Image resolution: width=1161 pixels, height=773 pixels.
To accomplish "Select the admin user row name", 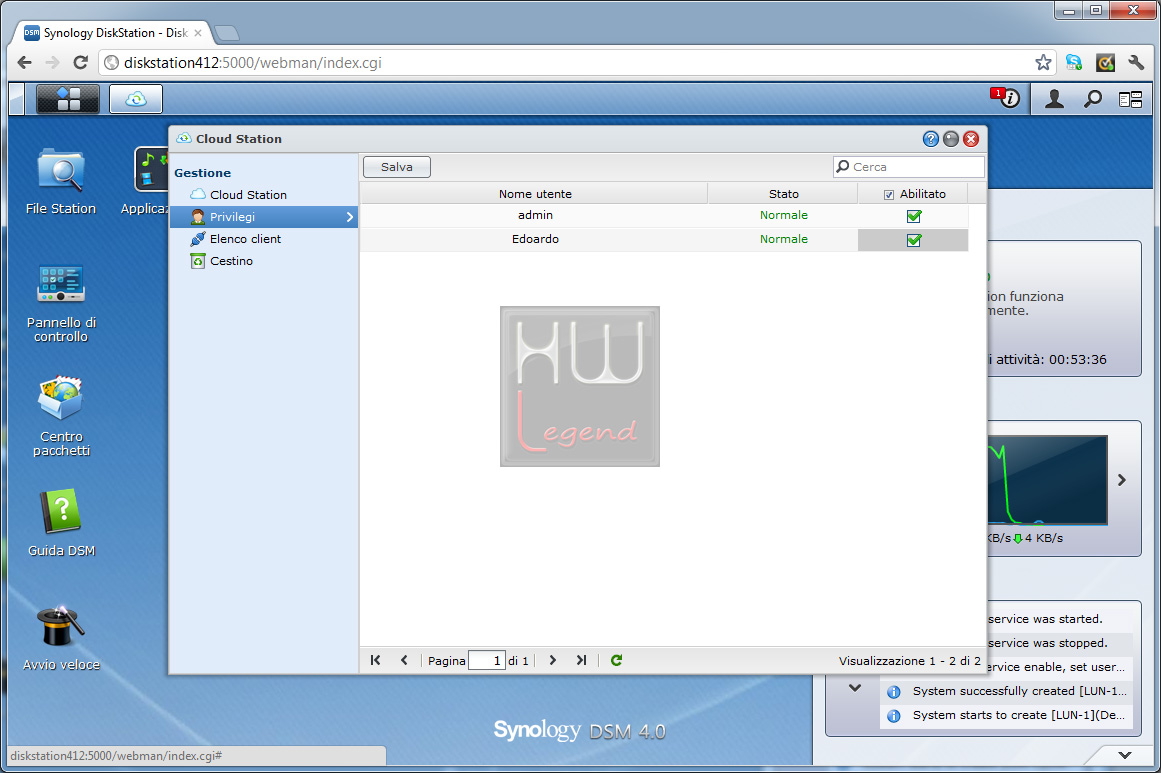I will 535,215.
